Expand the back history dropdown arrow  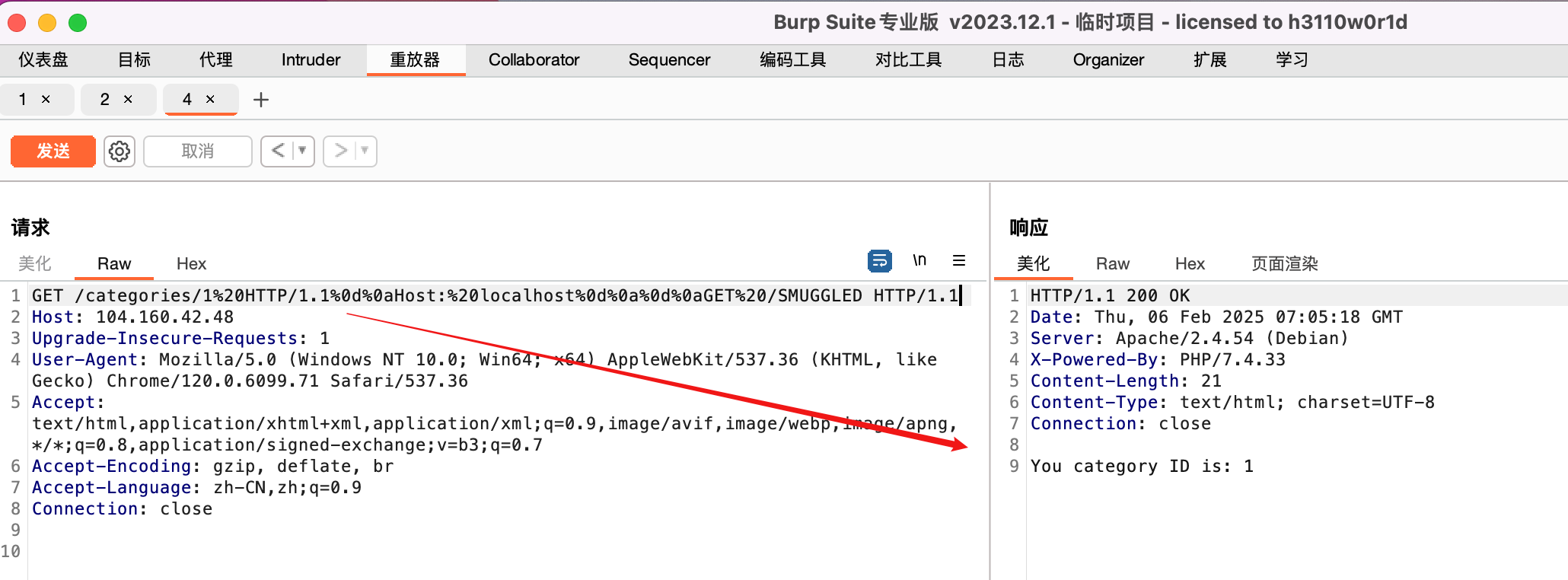point(303,151)
